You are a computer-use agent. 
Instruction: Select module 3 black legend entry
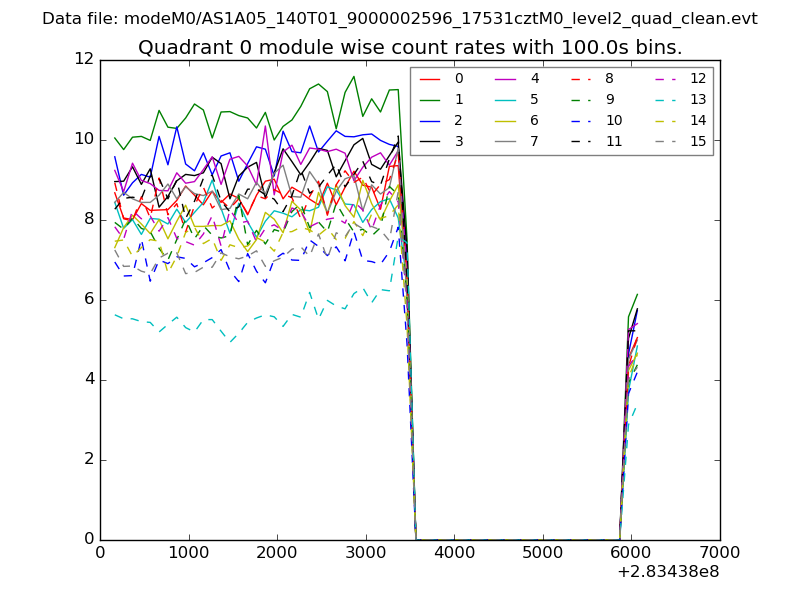pos(429,141)
